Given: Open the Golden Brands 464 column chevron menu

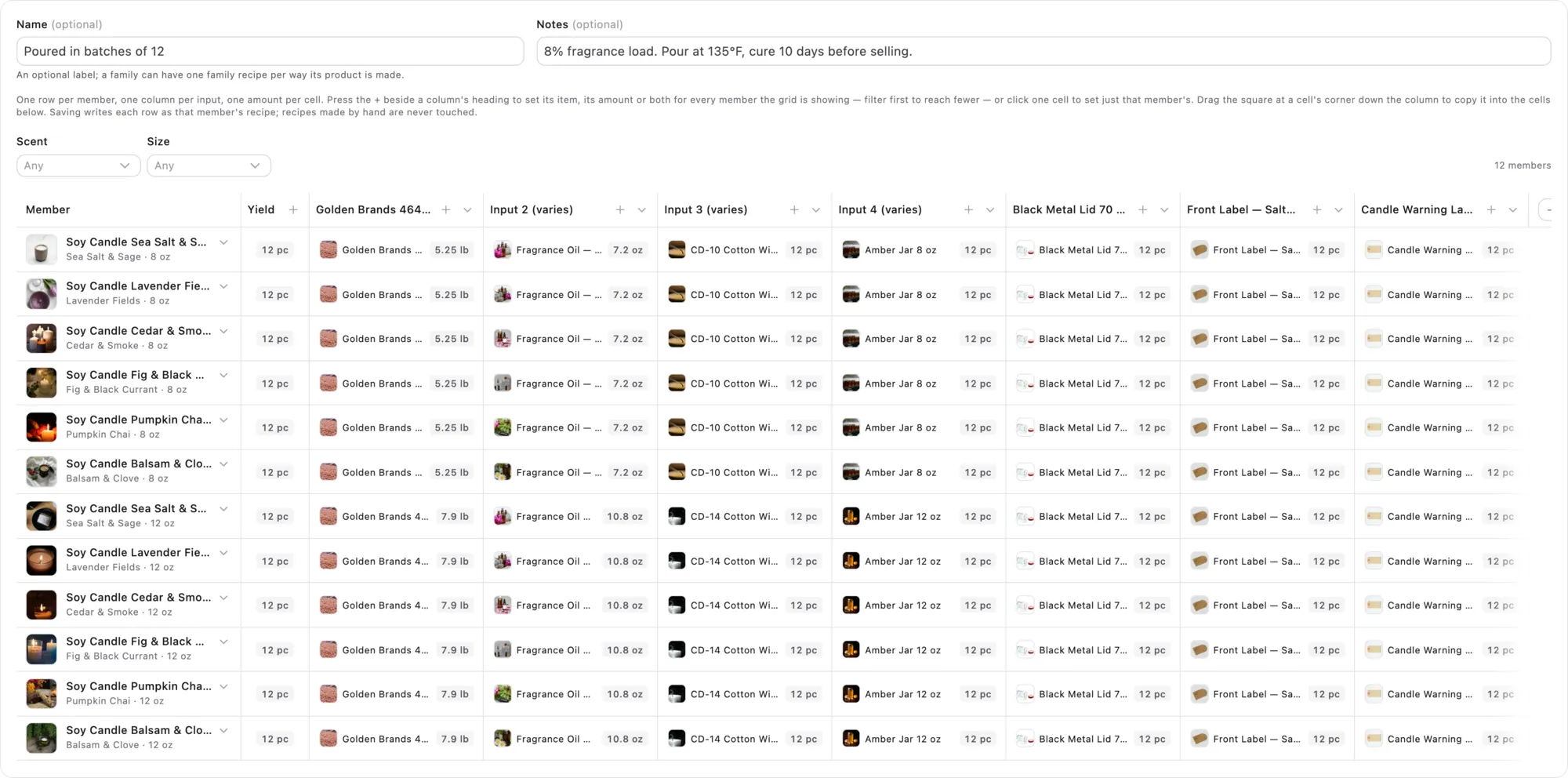Looking at the screenshot, I should pyautogui.click(x=468, y=209).
